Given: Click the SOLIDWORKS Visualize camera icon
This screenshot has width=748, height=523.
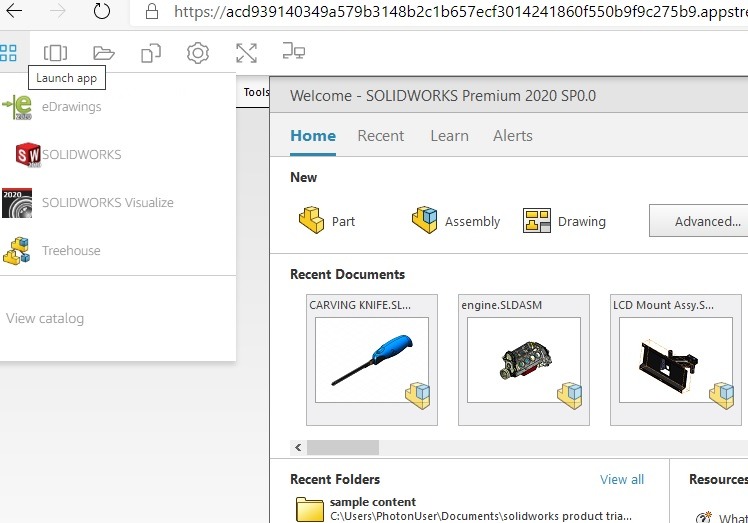Looking at the screenshot, I should click(17, 203).
